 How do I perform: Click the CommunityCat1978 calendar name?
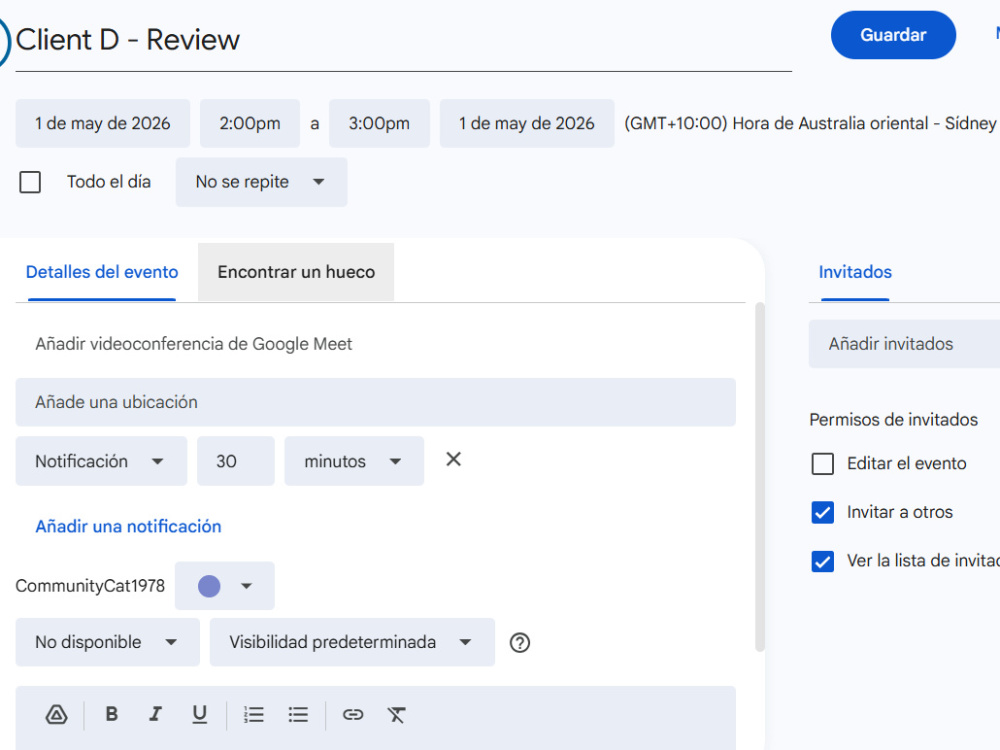(x=90, y=586)
